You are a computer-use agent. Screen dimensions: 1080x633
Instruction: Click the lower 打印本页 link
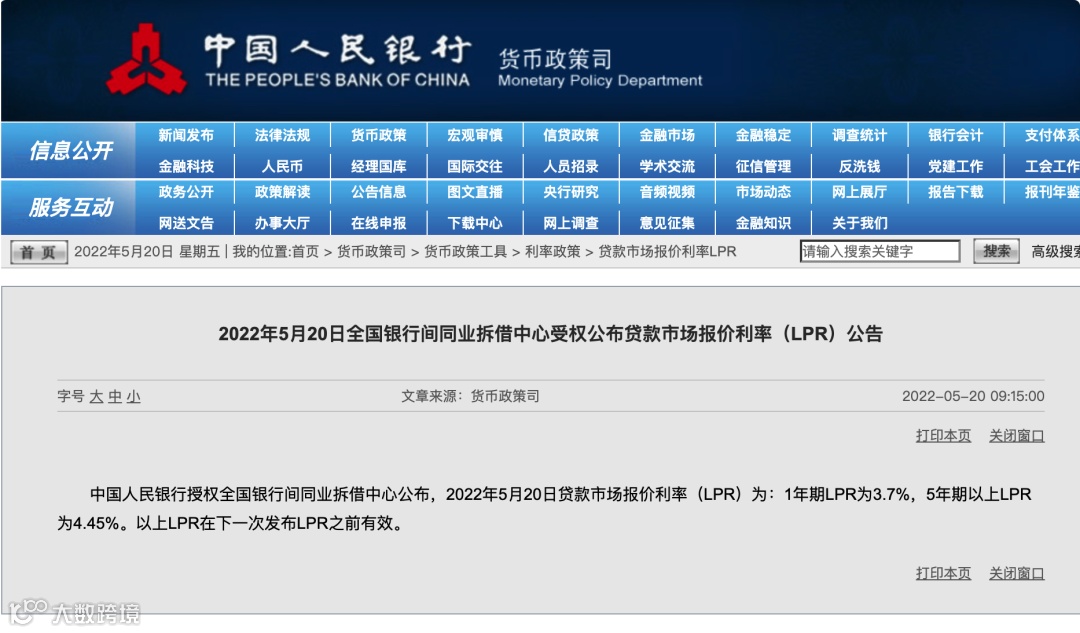click(x=943, y=574)
